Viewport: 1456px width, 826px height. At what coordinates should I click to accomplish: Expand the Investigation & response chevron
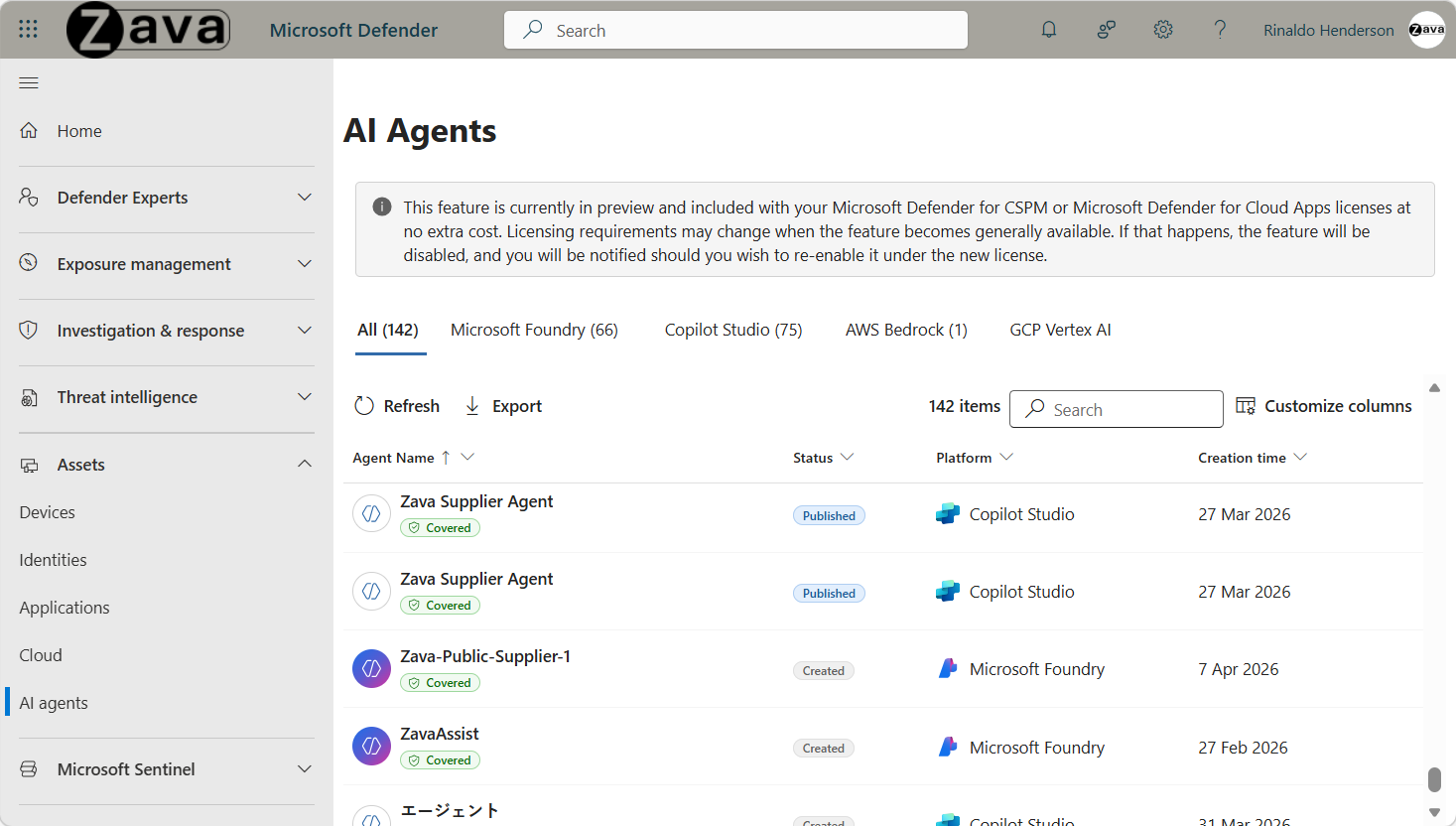coord(305,331)
